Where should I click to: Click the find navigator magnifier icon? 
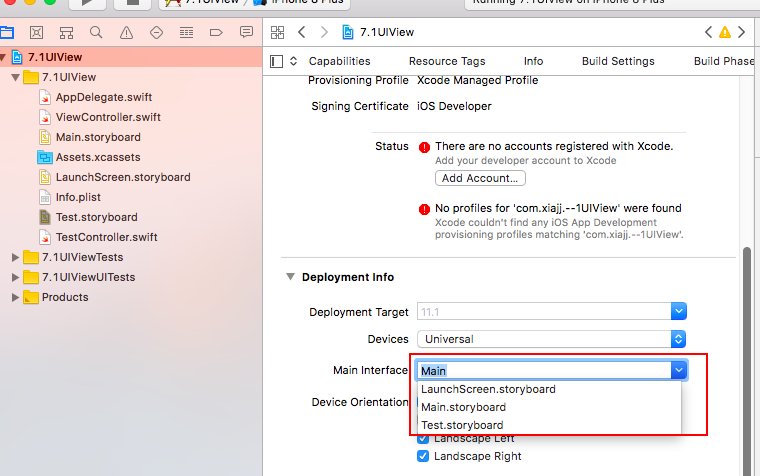click(96, 33)
